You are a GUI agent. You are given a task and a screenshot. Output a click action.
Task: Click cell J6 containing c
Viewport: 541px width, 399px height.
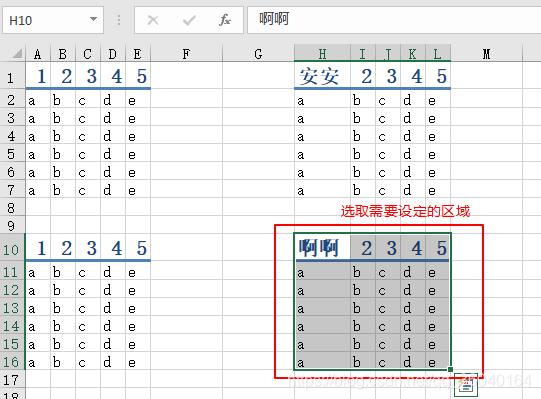(x=388, y=172)
